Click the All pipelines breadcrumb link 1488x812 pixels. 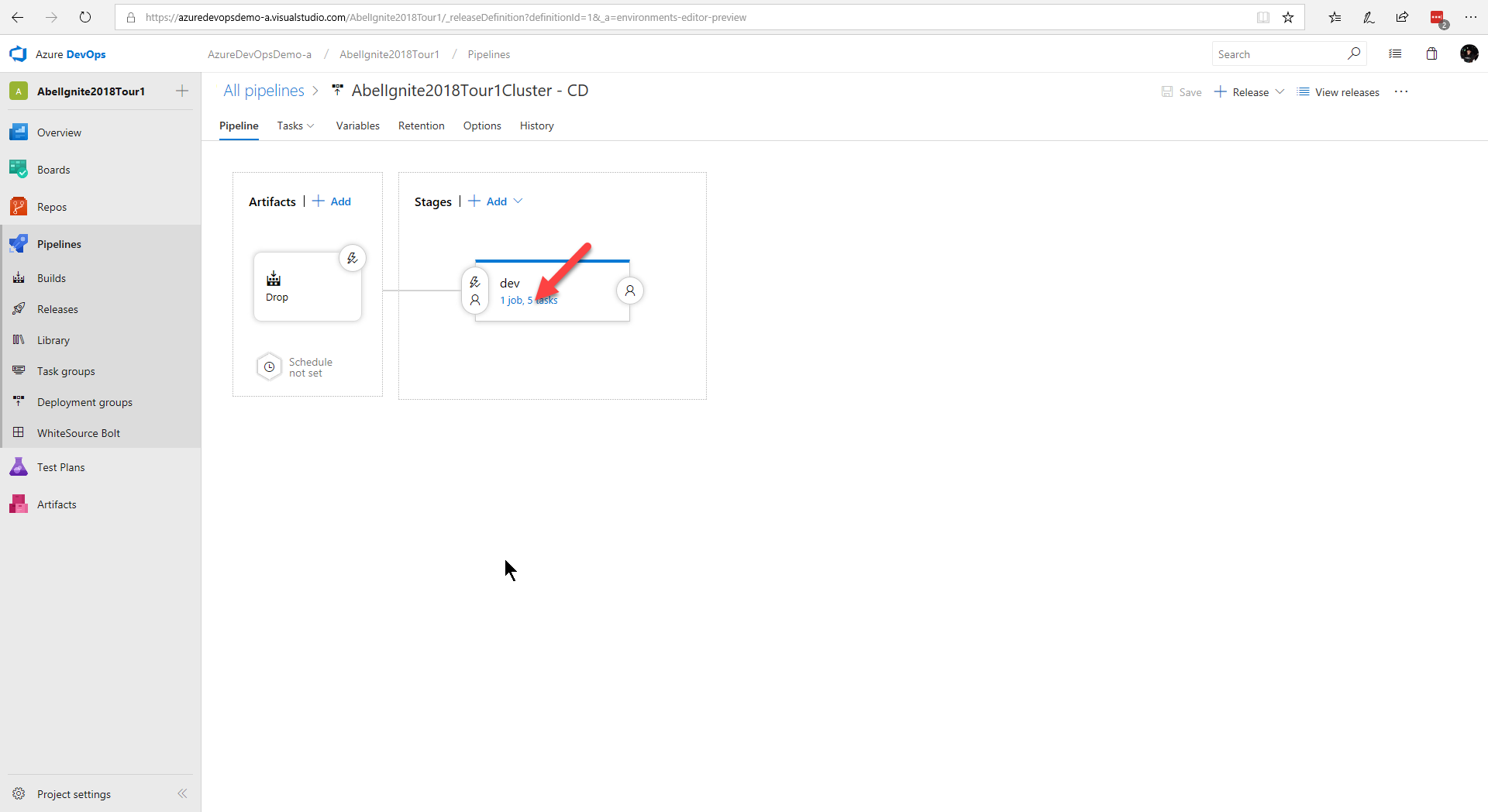[263, 91]
